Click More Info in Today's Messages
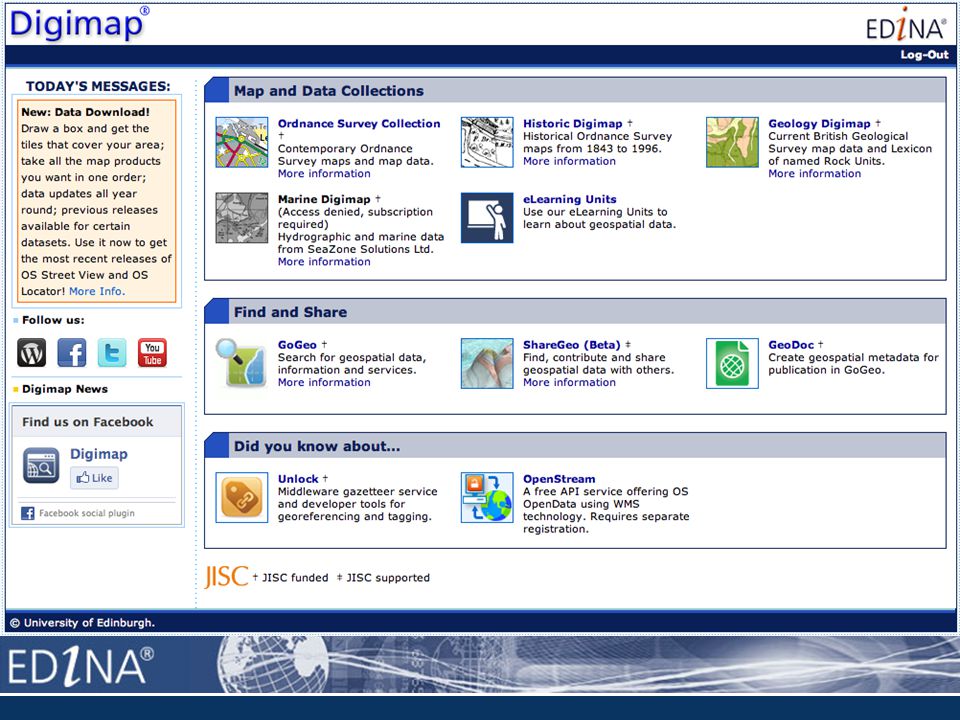The image size is (960, 720). [97, 291]
